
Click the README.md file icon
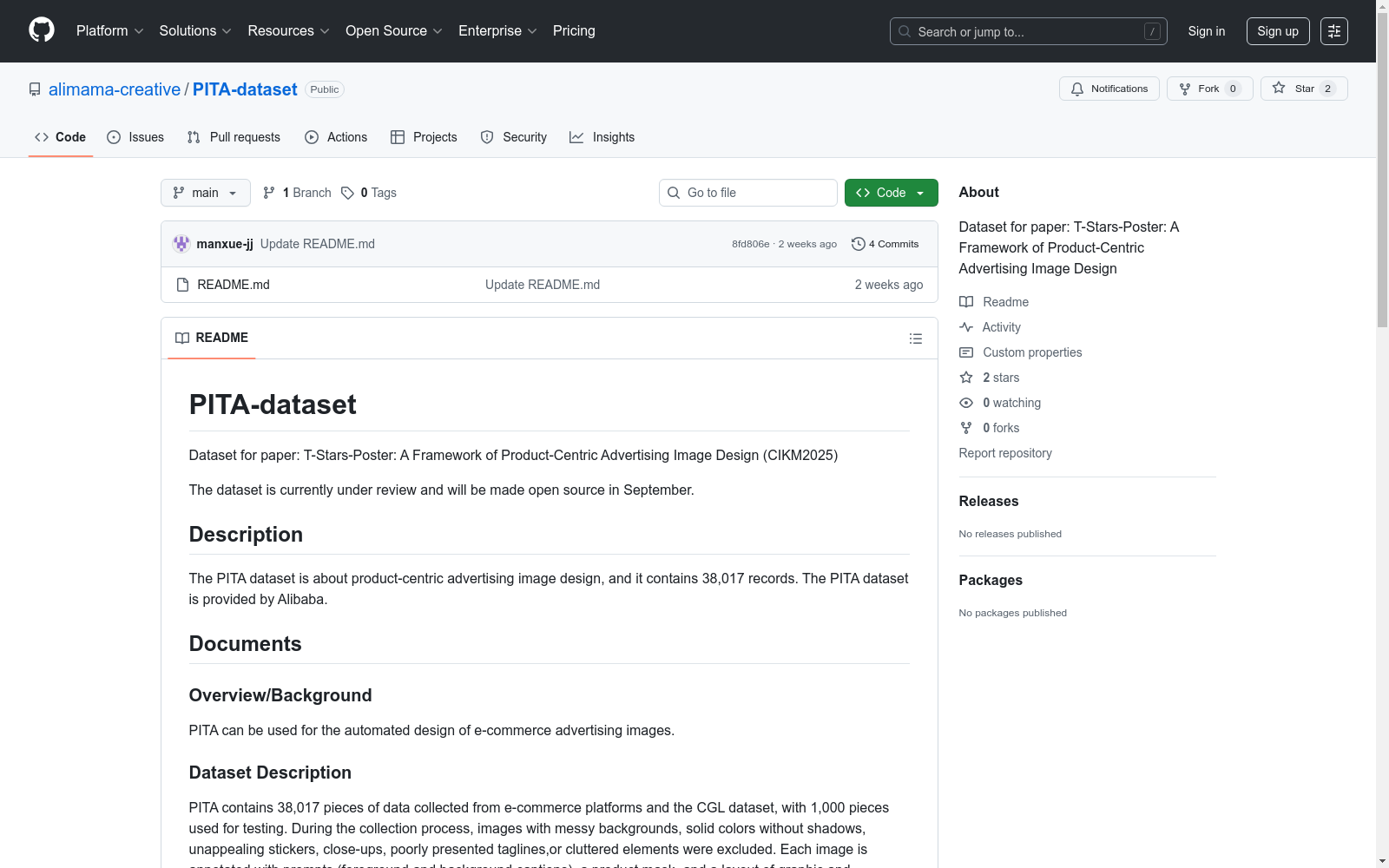pyautogui.click(x=182, y=285)
